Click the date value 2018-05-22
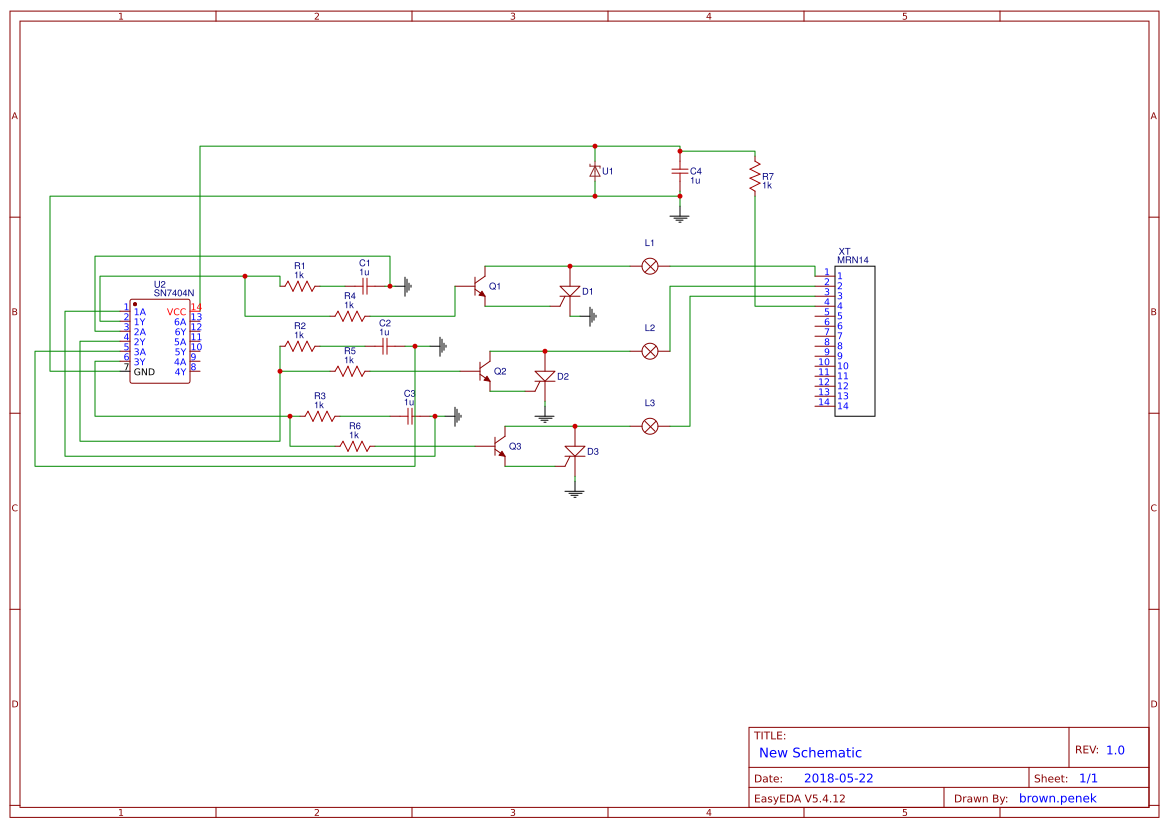 [x=839, y=778]
